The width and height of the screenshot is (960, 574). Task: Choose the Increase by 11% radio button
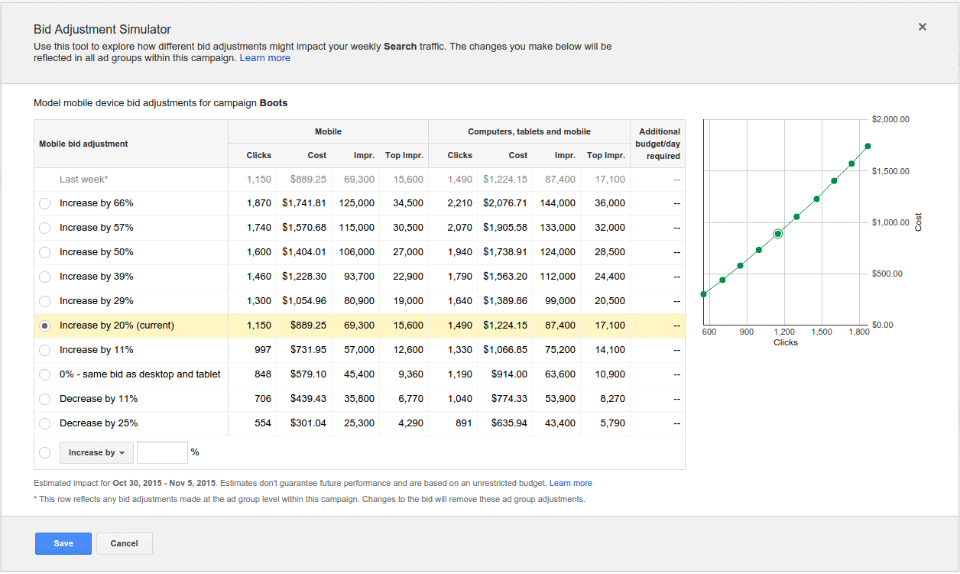[45, 350]
